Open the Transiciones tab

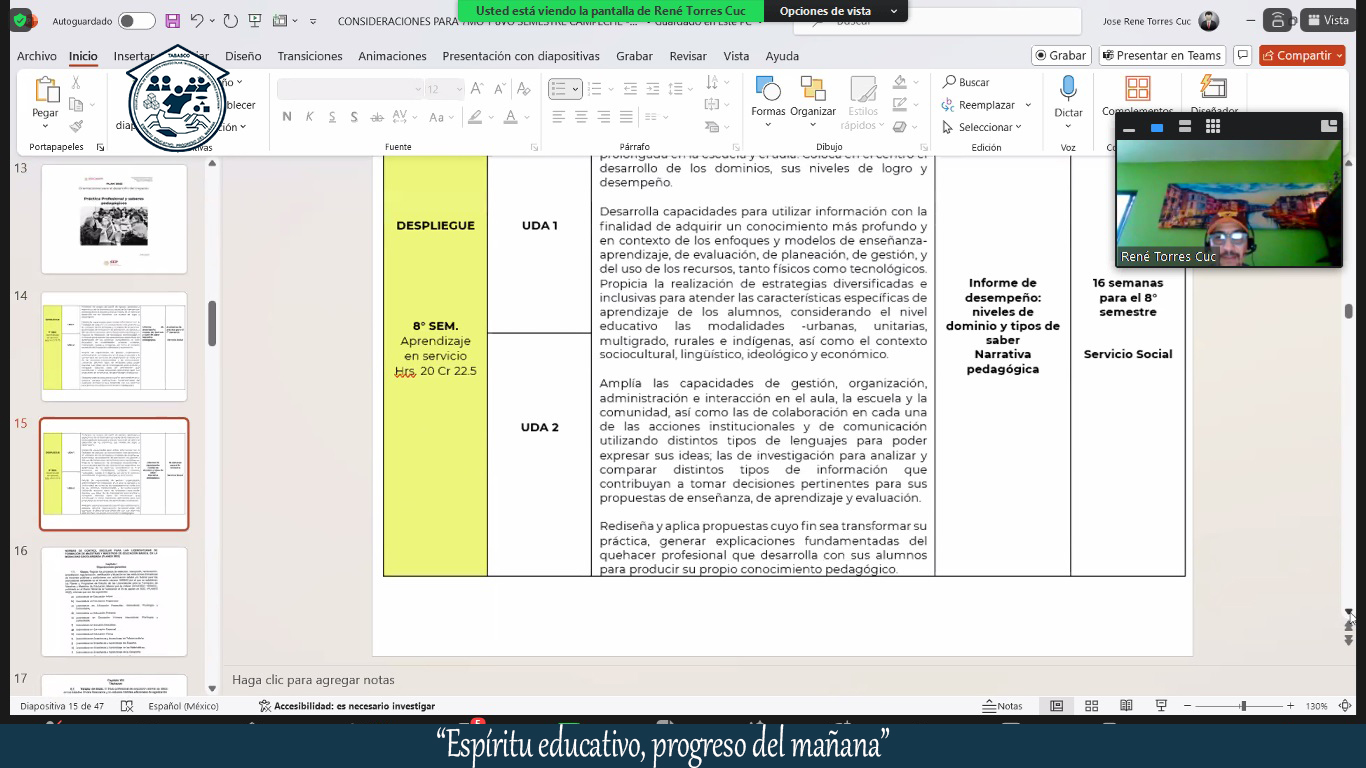tap(310, 56)
